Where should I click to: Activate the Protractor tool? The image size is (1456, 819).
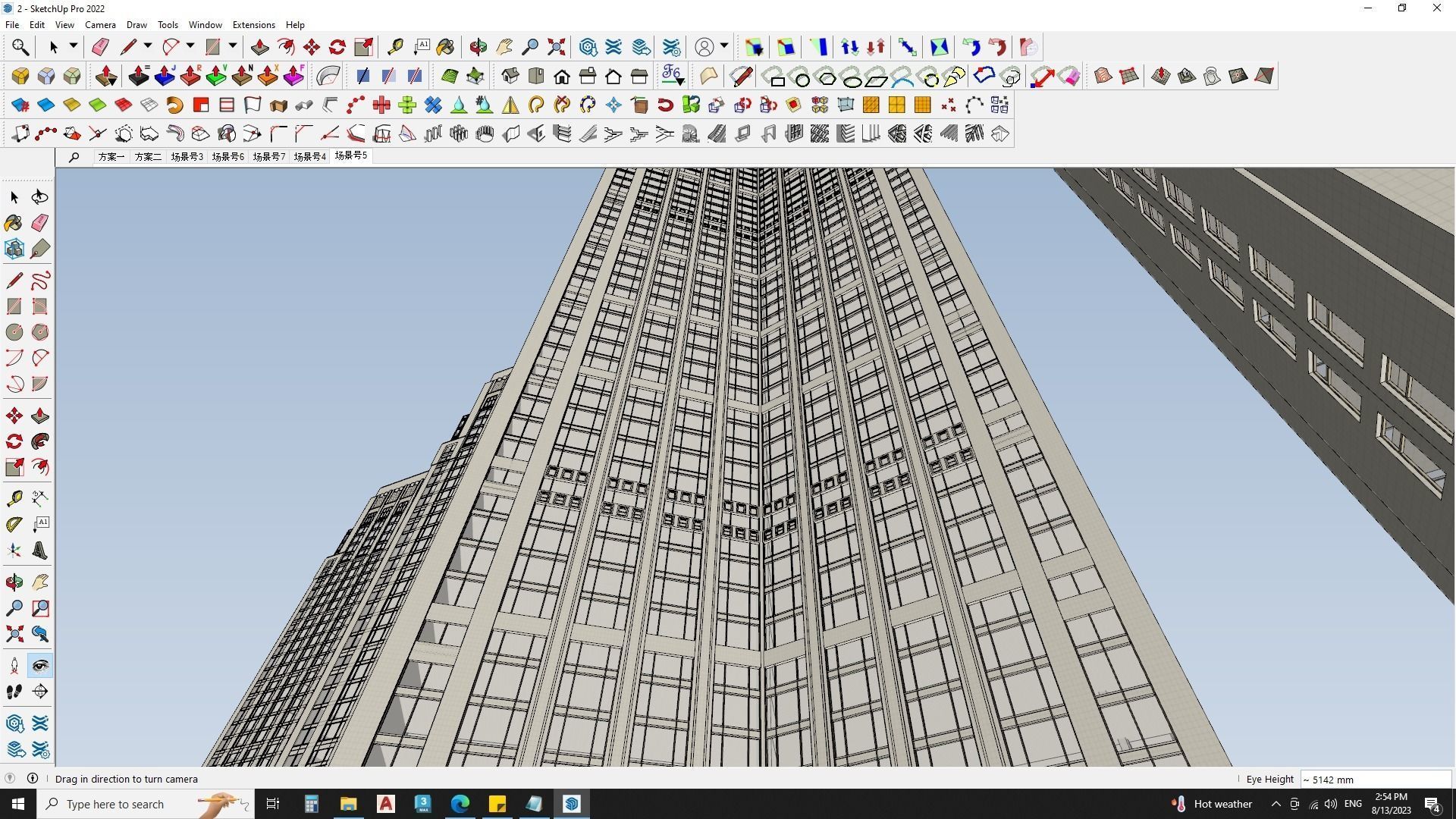(14, 524)
